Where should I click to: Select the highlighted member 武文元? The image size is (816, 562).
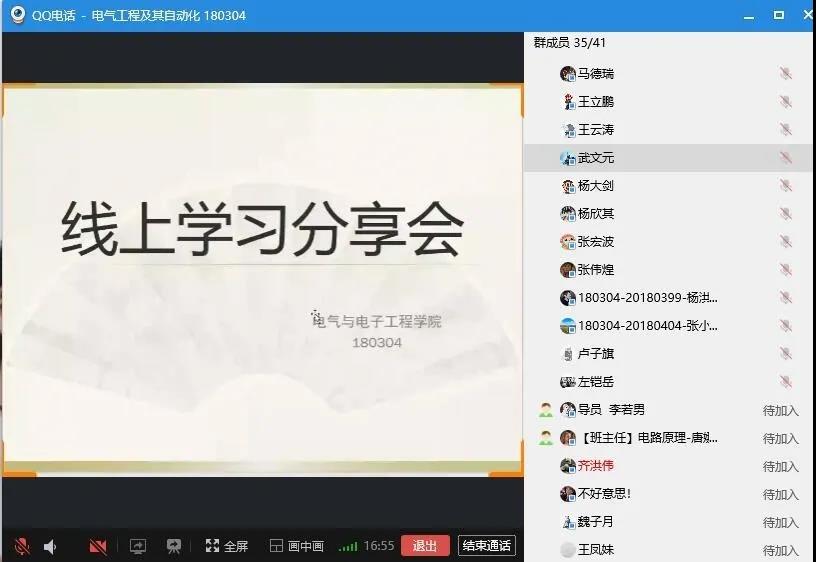[596, 158]
